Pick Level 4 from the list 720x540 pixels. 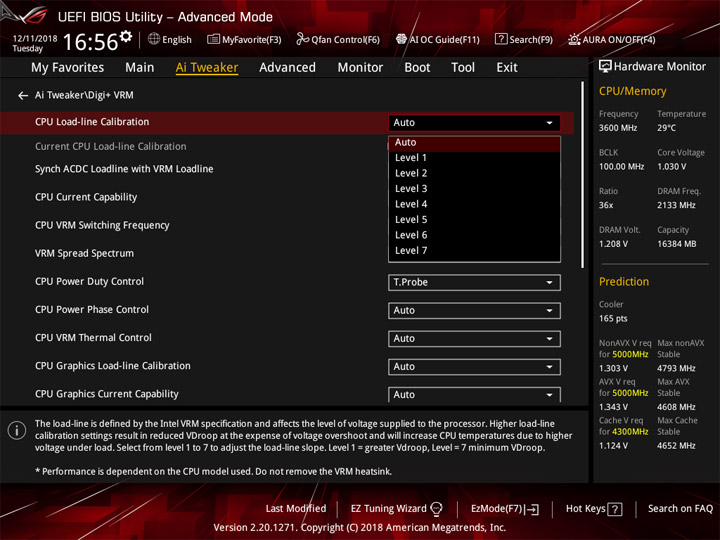[474, 204]
